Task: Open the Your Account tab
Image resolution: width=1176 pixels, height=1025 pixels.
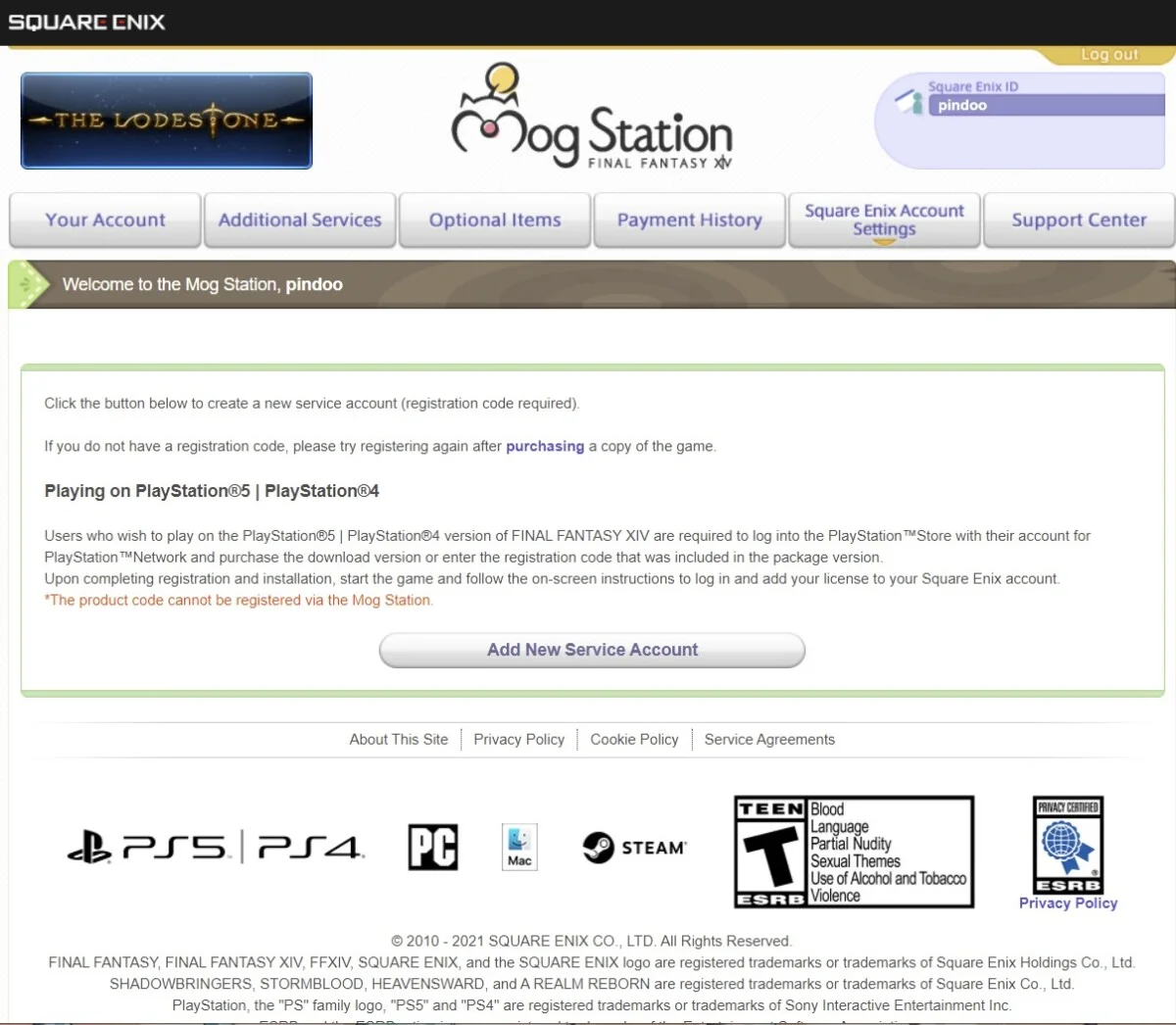Action: (105, 220)
